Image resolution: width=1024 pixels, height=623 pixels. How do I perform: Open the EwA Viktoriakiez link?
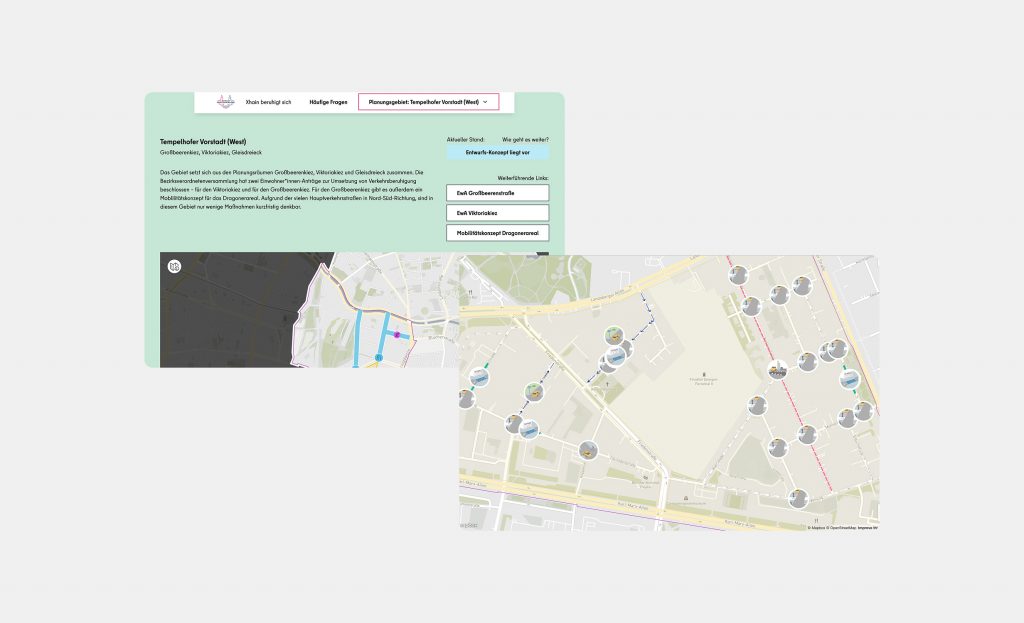coord(497,213)
